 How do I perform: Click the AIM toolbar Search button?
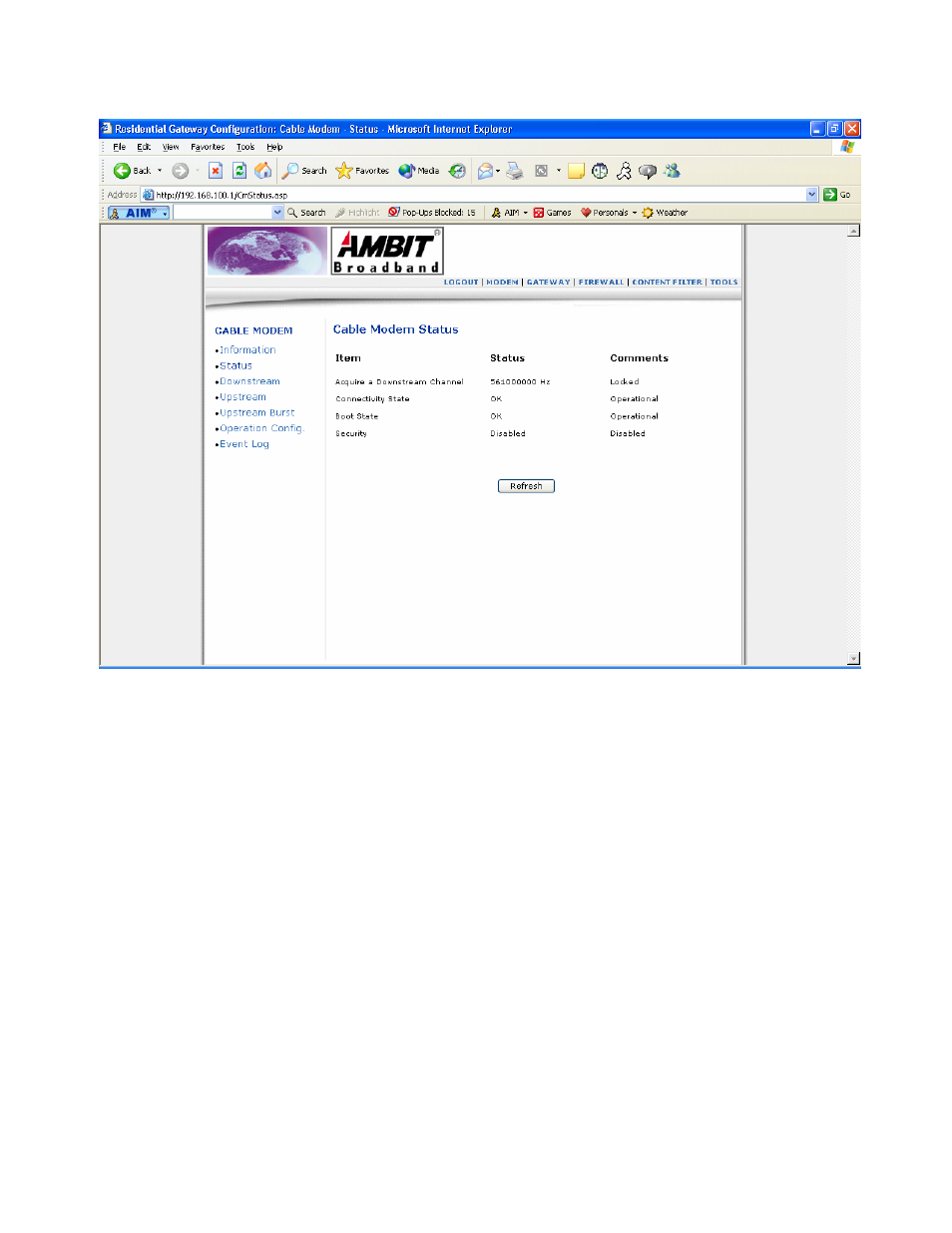pos(306,213)
